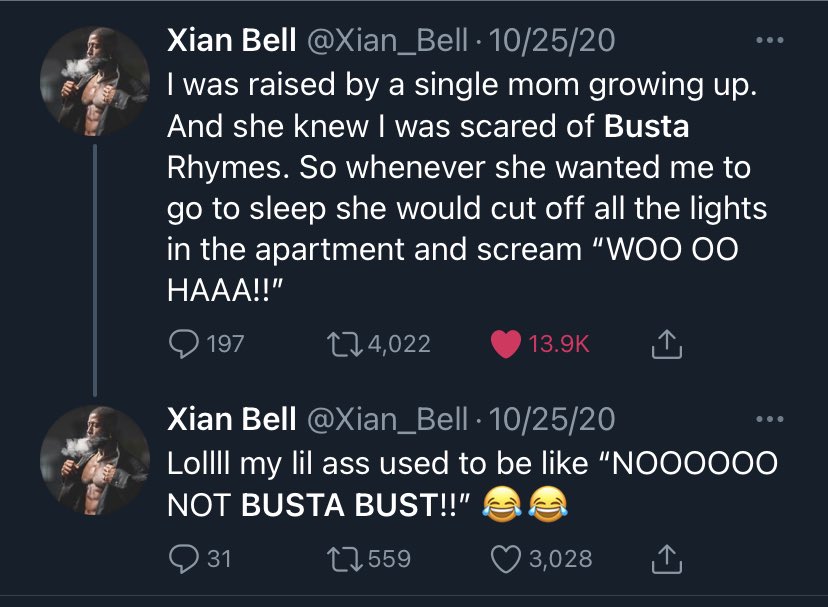
Task: Share the second tweet via share icon
Action: [x=666, y=559]
